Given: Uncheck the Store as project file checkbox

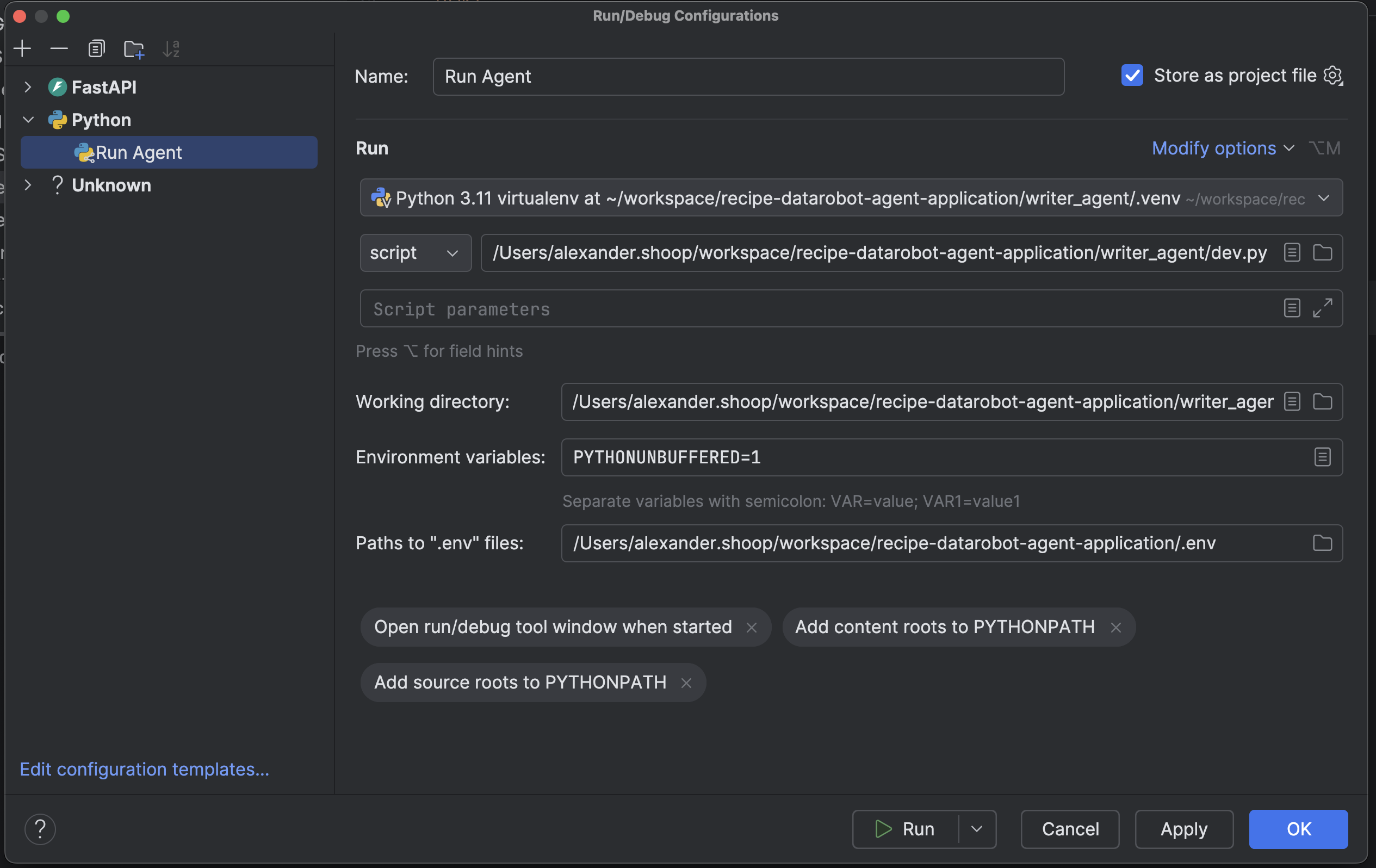Looking at the screenshot, I should pos(1132,76).
